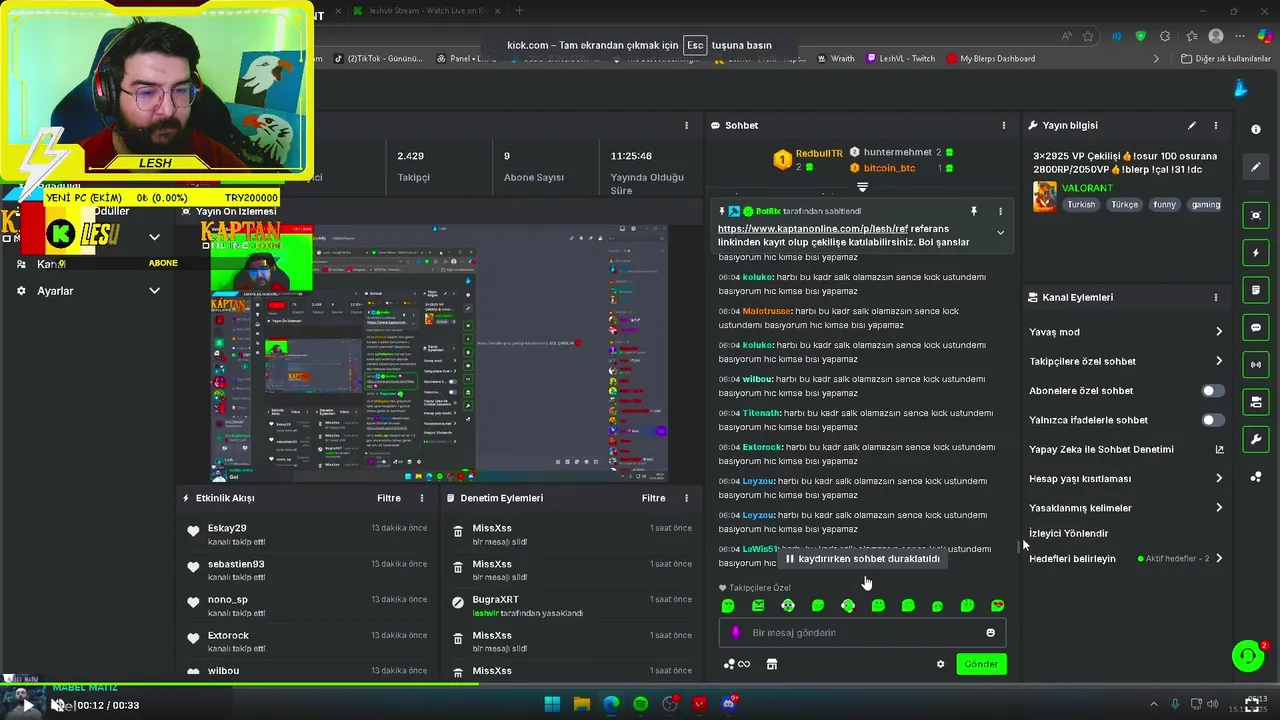Open the info icon in the right sidebar

tap(1256, 130)
